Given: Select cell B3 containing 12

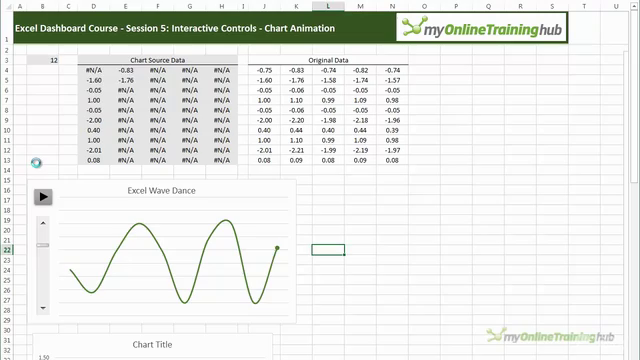Looking at the screenshot, I should (42, 60).
